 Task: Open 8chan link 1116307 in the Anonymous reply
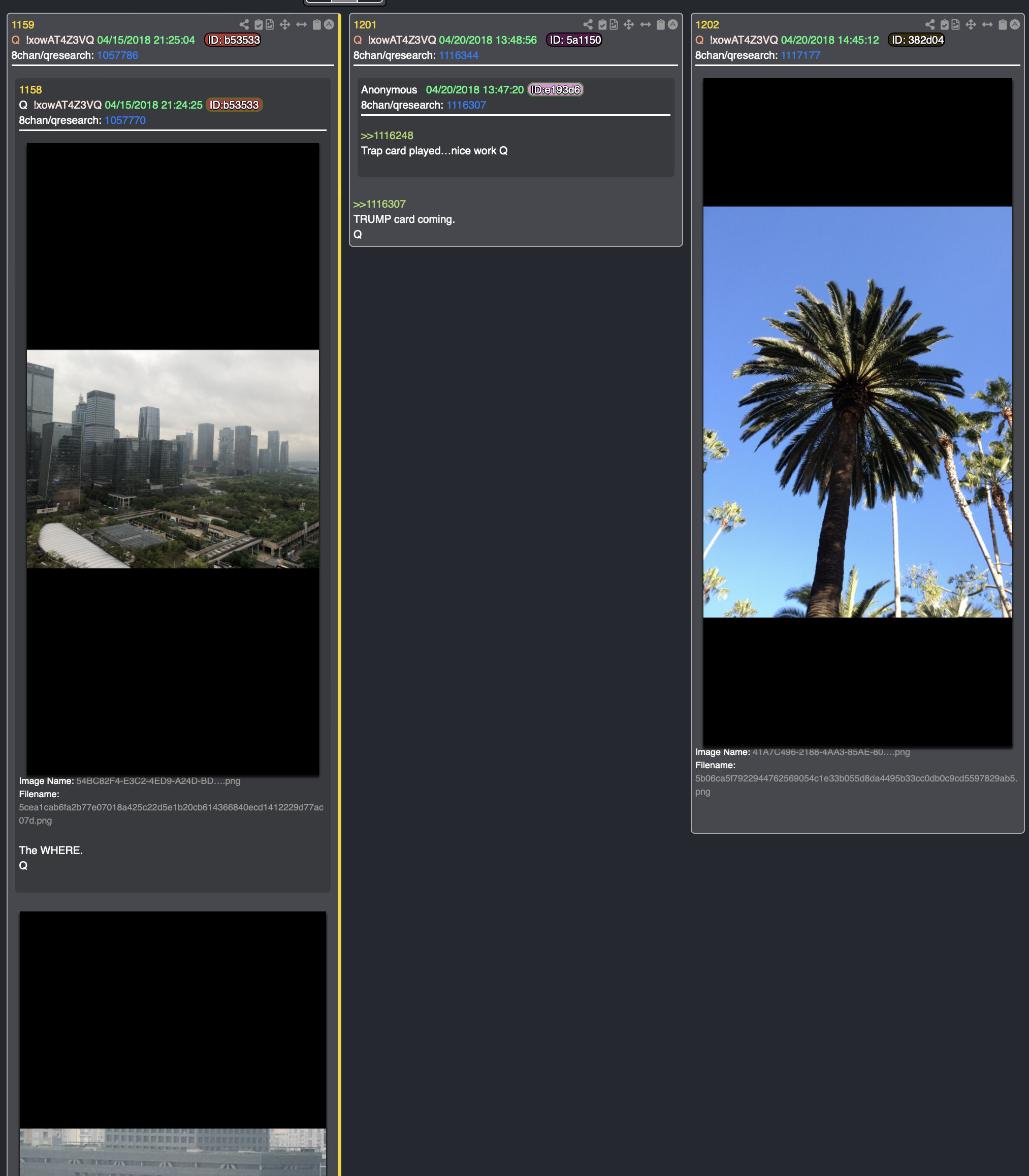(x=466, y=105)
